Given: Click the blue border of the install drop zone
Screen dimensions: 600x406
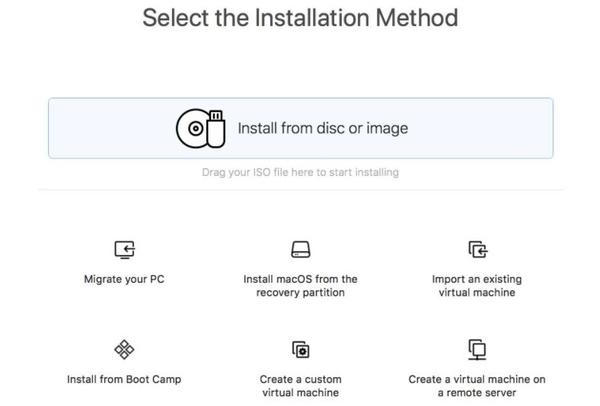Looking at the screenshot, I should 300,98.
